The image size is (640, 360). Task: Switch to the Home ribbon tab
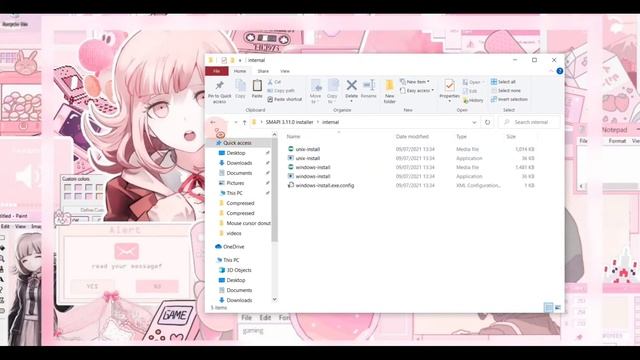(x=240, y=71)
